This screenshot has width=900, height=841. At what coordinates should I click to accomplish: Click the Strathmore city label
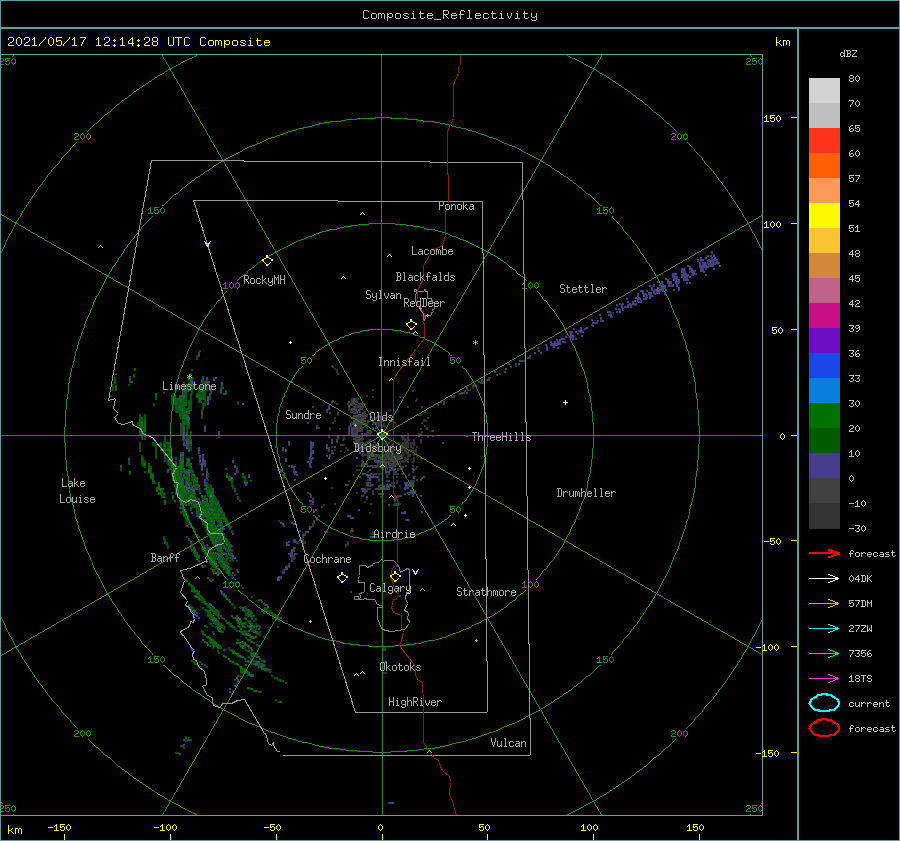(x=486, y=592)
